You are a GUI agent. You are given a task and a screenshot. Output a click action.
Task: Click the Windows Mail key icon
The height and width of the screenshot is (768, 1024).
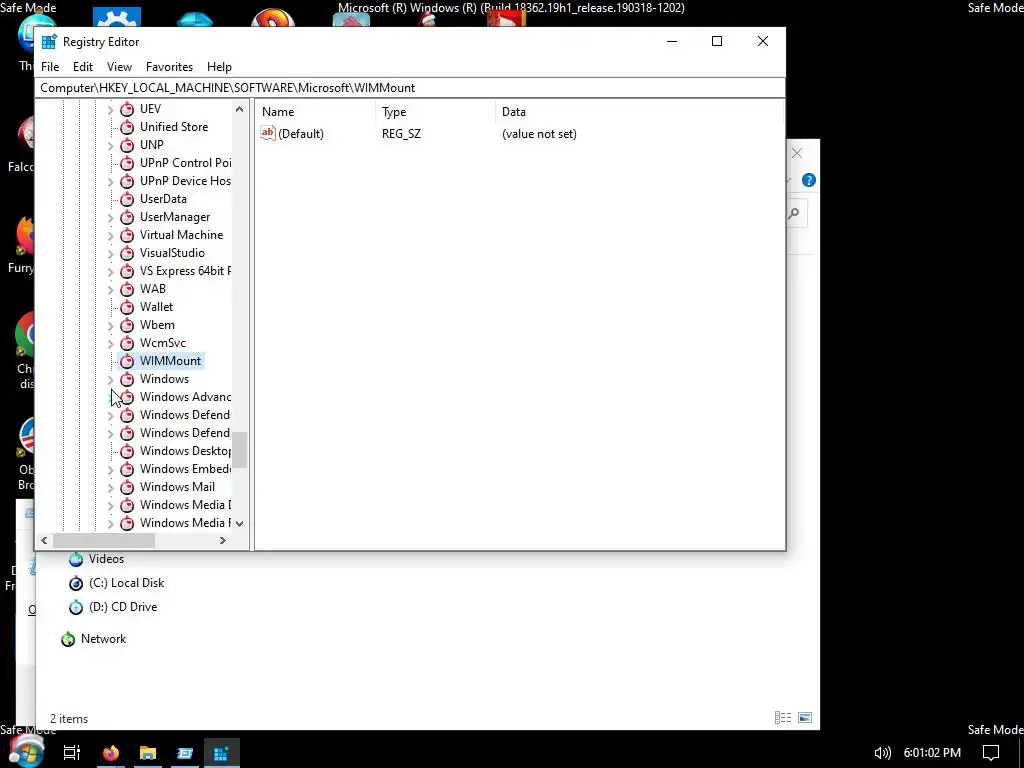pyautogui.click(x=127, y=487)
